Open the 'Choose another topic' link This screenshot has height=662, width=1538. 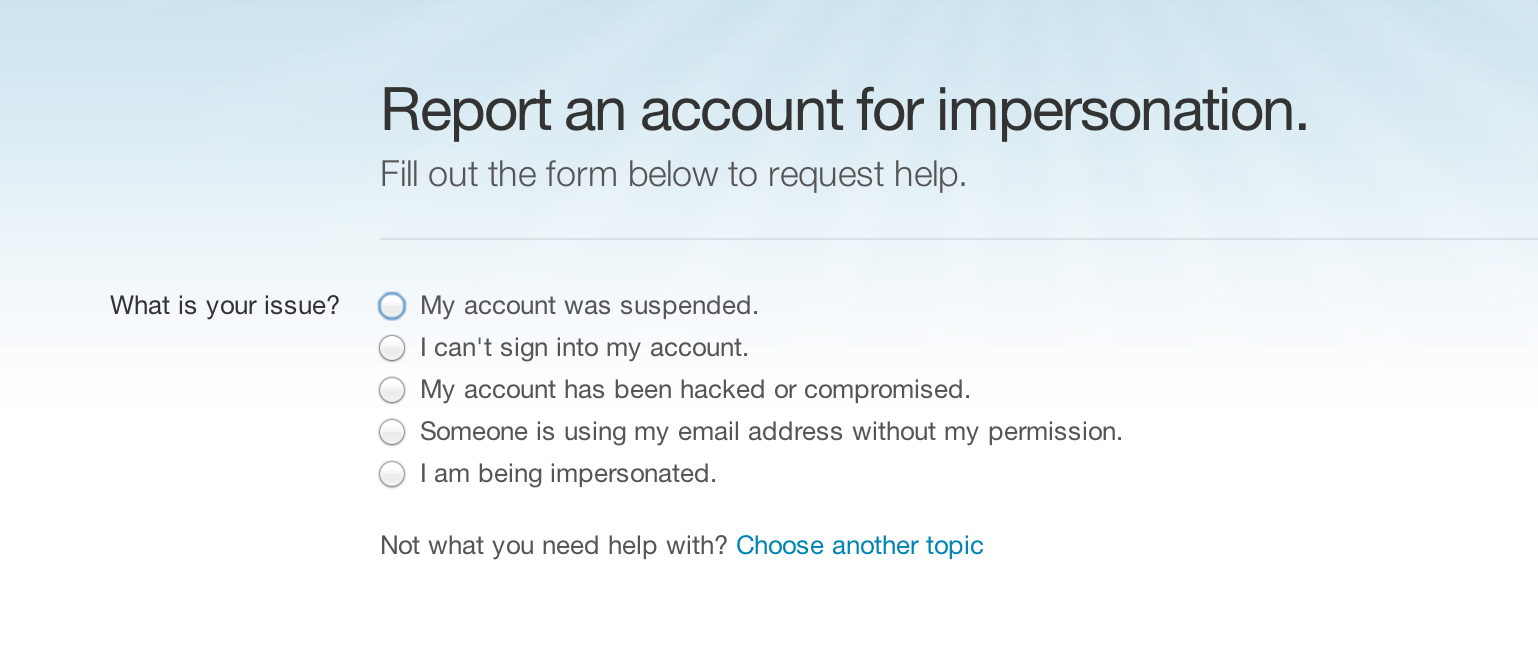[859, 546]
